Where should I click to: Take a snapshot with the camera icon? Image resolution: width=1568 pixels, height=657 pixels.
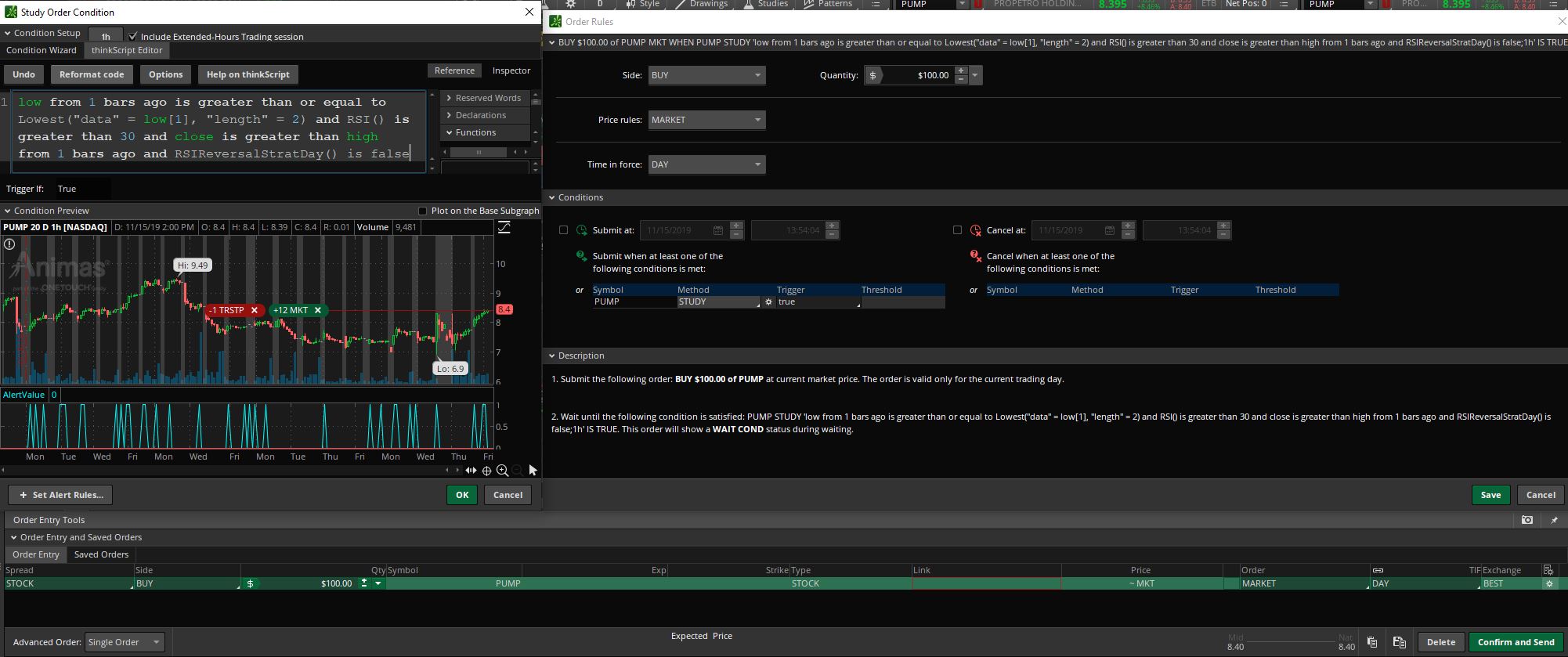[1526, 520]
